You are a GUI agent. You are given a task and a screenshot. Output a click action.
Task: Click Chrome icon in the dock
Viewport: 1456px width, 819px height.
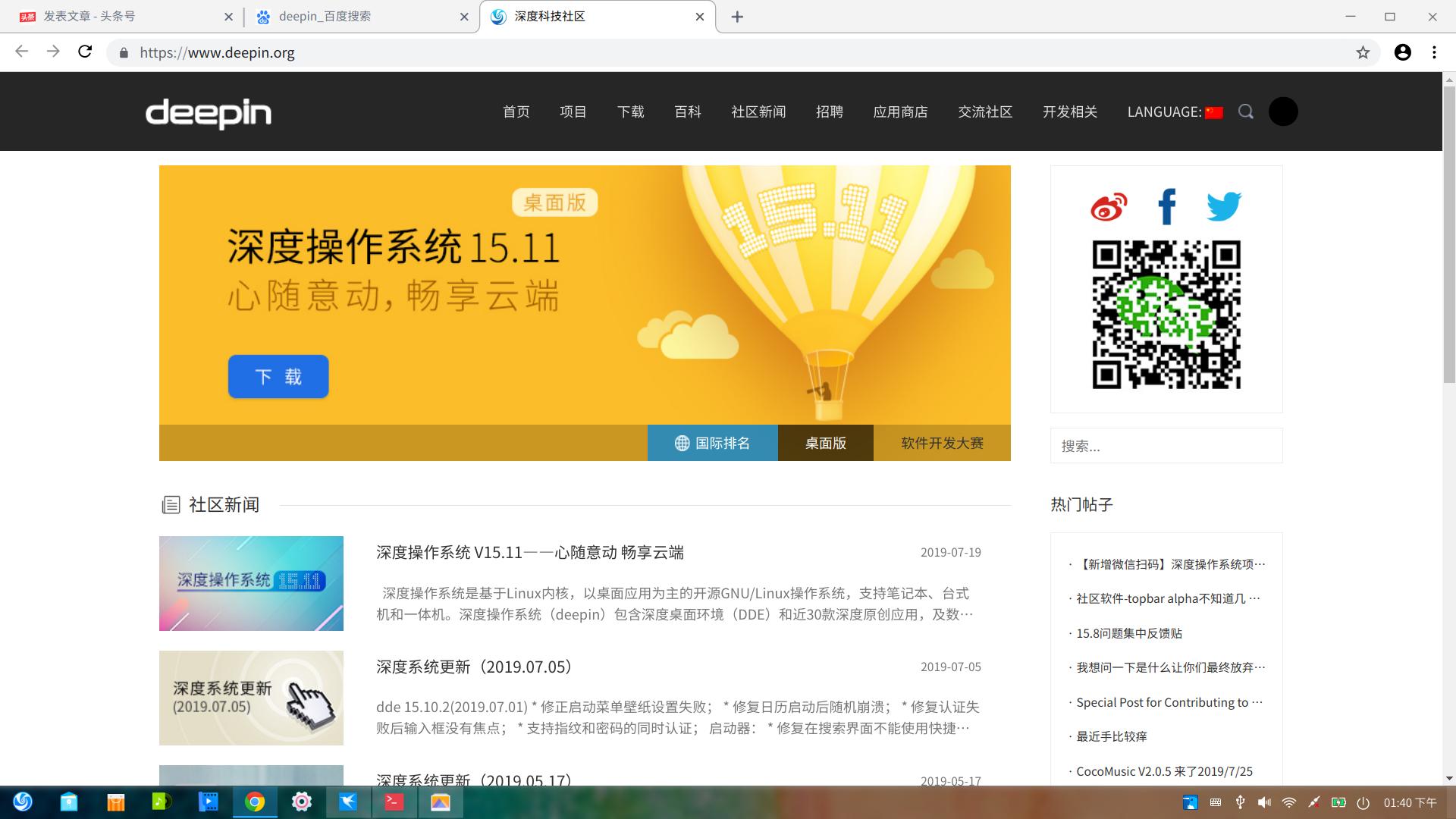(255, 802)
